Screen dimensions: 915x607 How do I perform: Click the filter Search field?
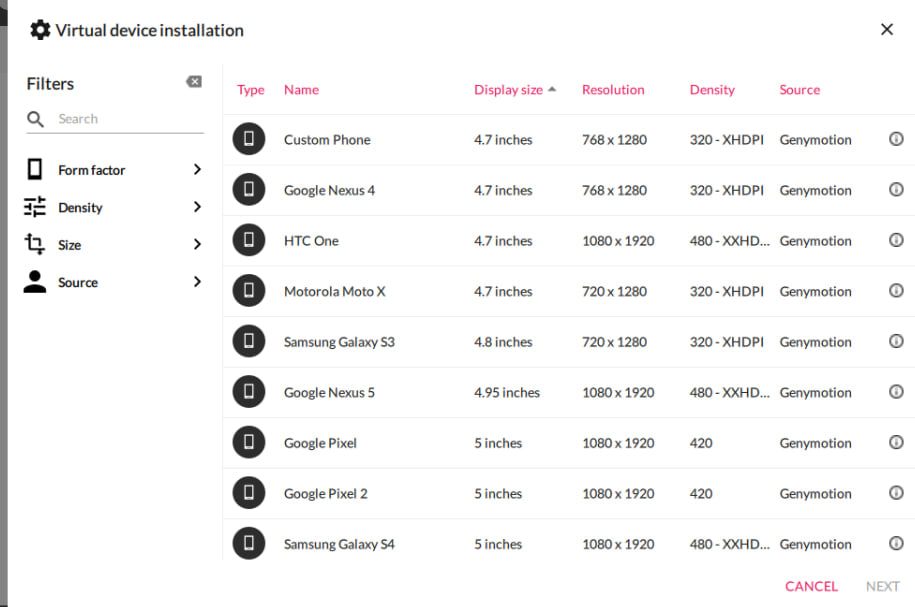tap(128, 119)
